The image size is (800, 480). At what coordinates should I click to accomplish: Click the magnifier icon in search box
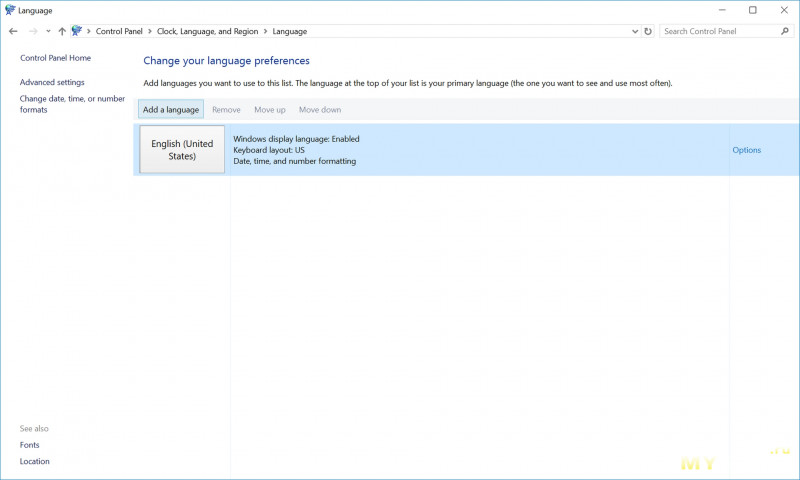click(x=784, y=31)
